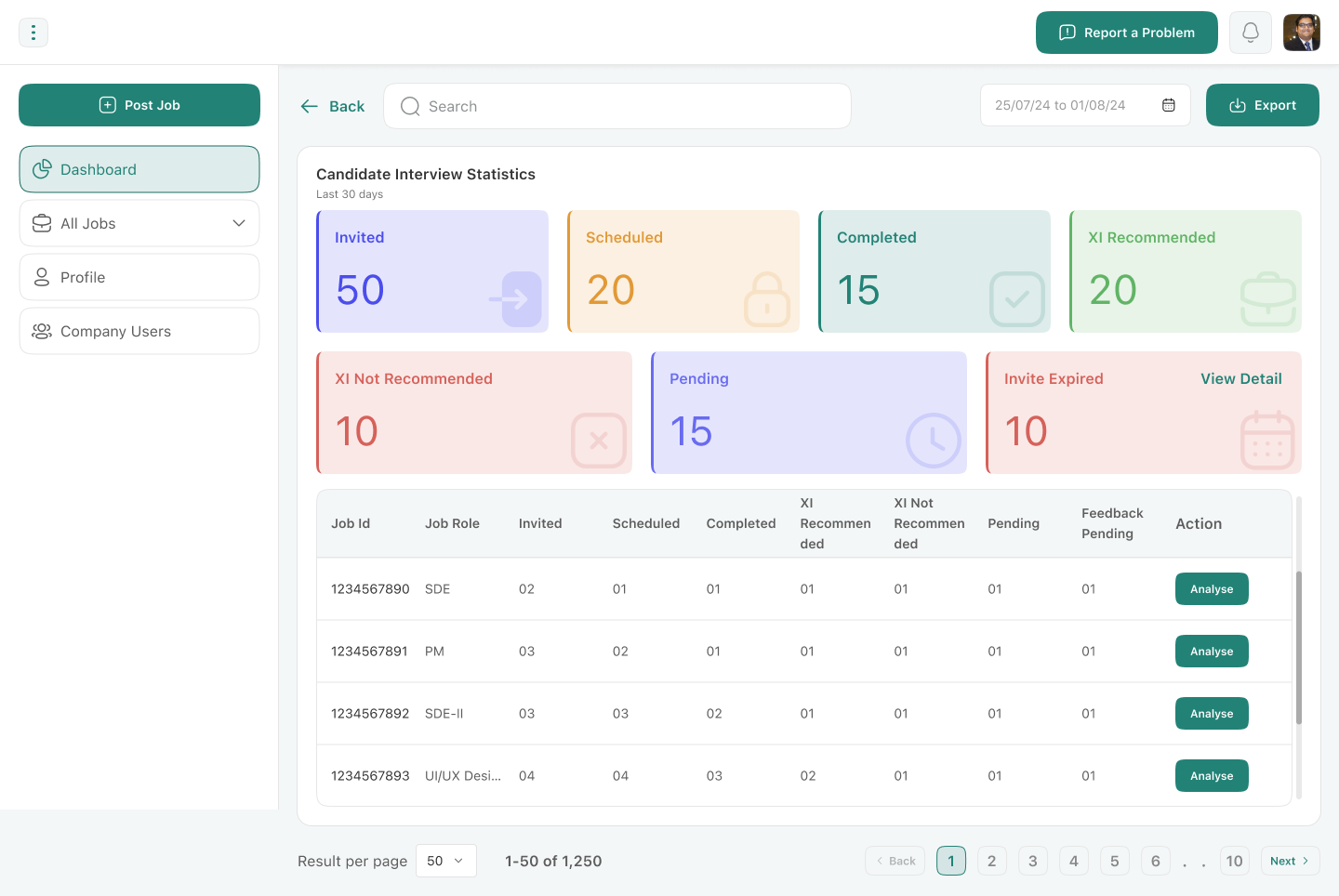Click the table's vertical scrollbar
The width and height of the screenshot is (1339, 896).
point(1298,647)
